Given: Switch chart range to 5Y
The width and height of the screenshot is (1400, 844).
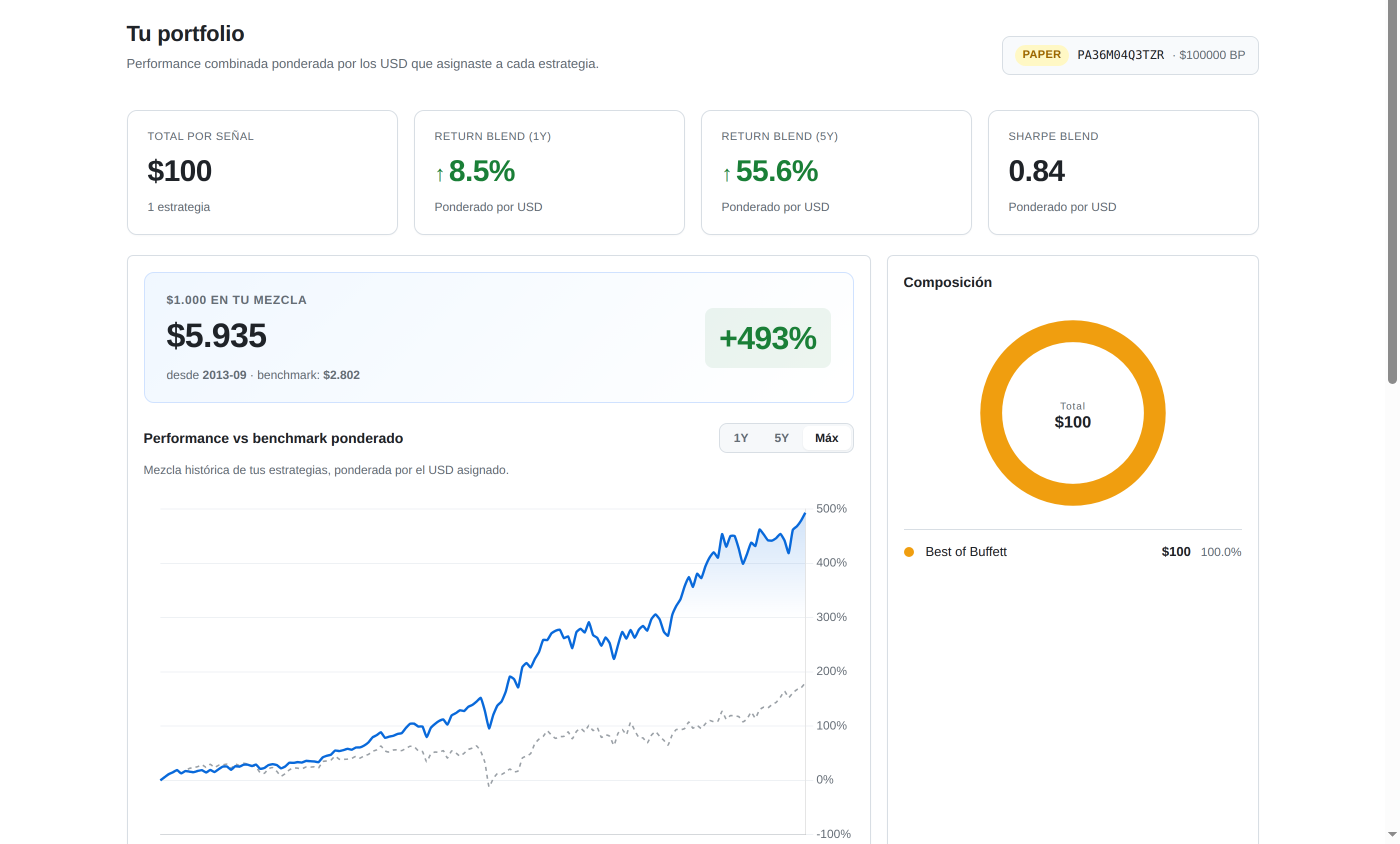Looking at the screenshot, I should click(781, 437).
